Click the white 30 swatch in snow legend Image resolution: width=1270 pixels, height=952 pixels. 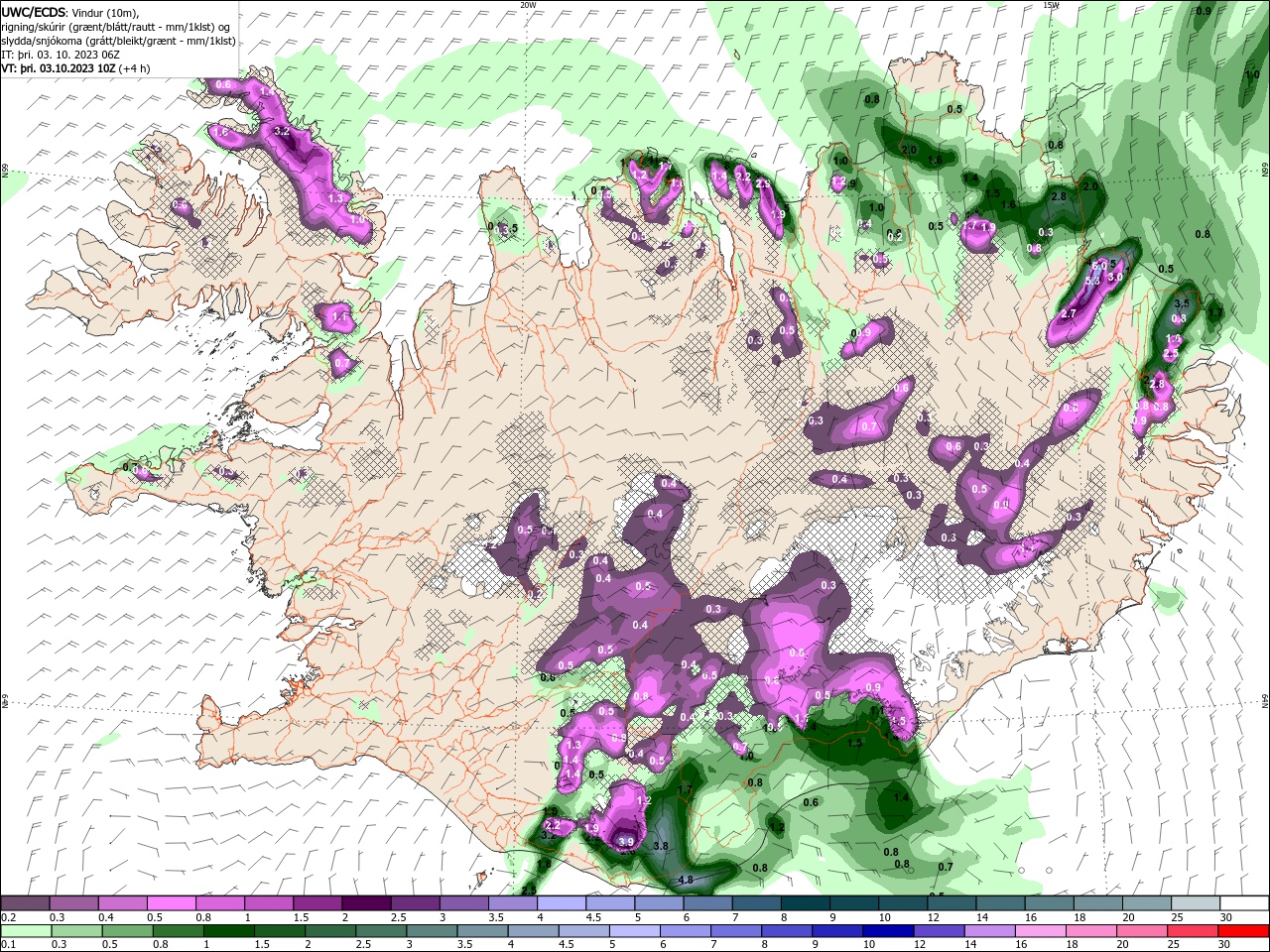(x=1244, y=903)
